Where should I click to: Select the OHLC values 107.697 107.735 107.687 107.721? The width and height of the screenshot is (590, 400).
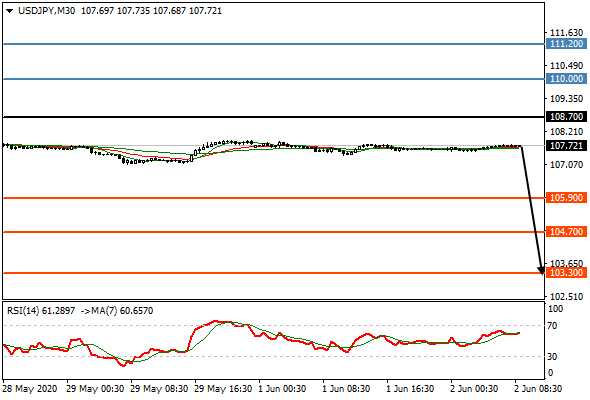tap(152, 11)
